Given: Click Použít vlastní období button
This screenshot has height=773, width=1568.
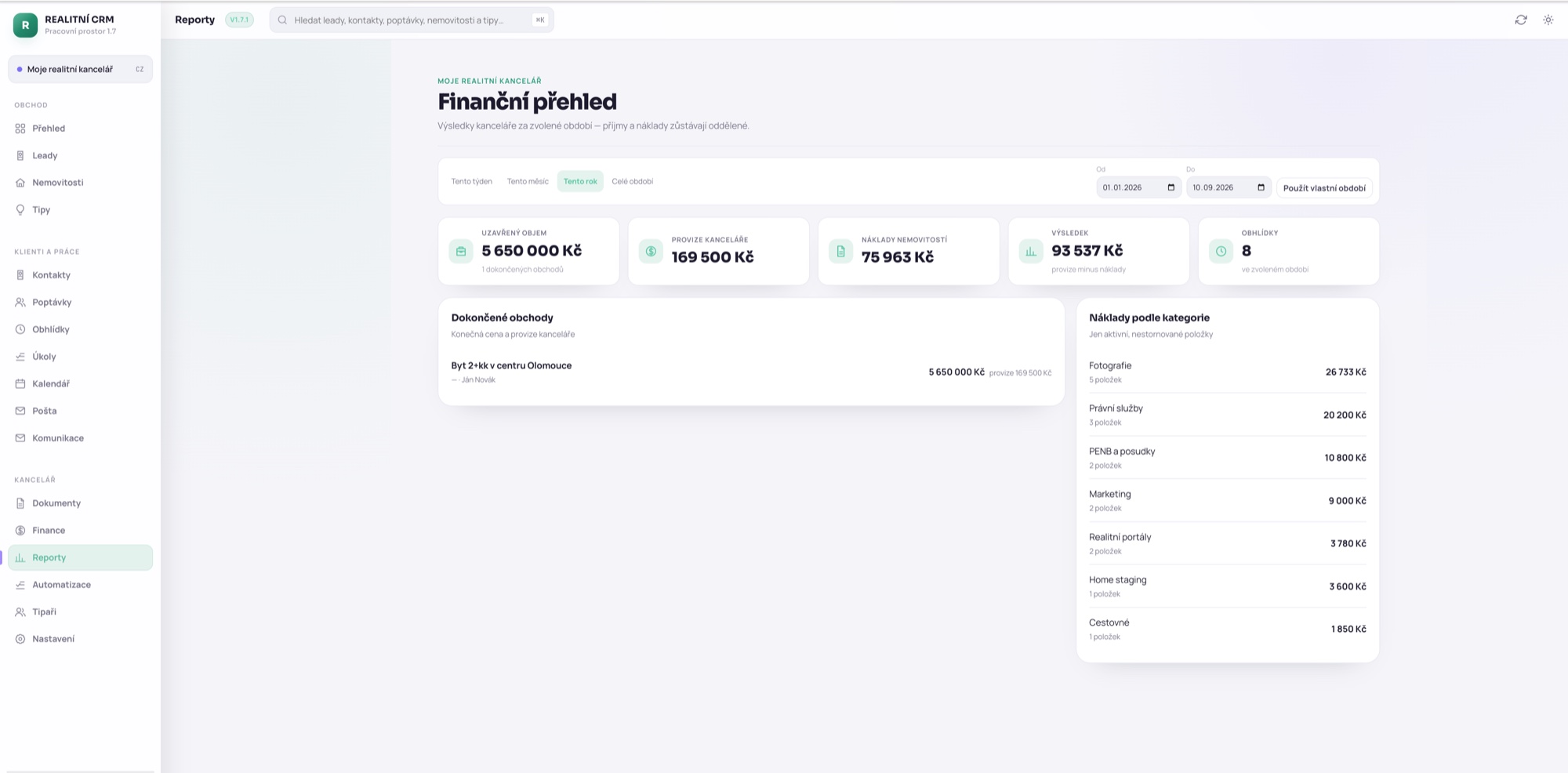Looking at the screenshot, I should [1324, 188].
